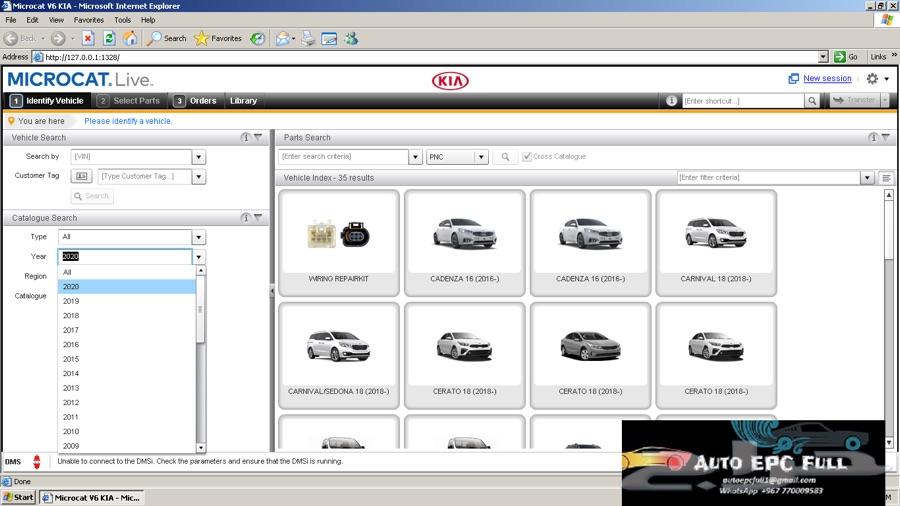
Task: Click the Catalogue Search info icon
Action: point(246,217)
